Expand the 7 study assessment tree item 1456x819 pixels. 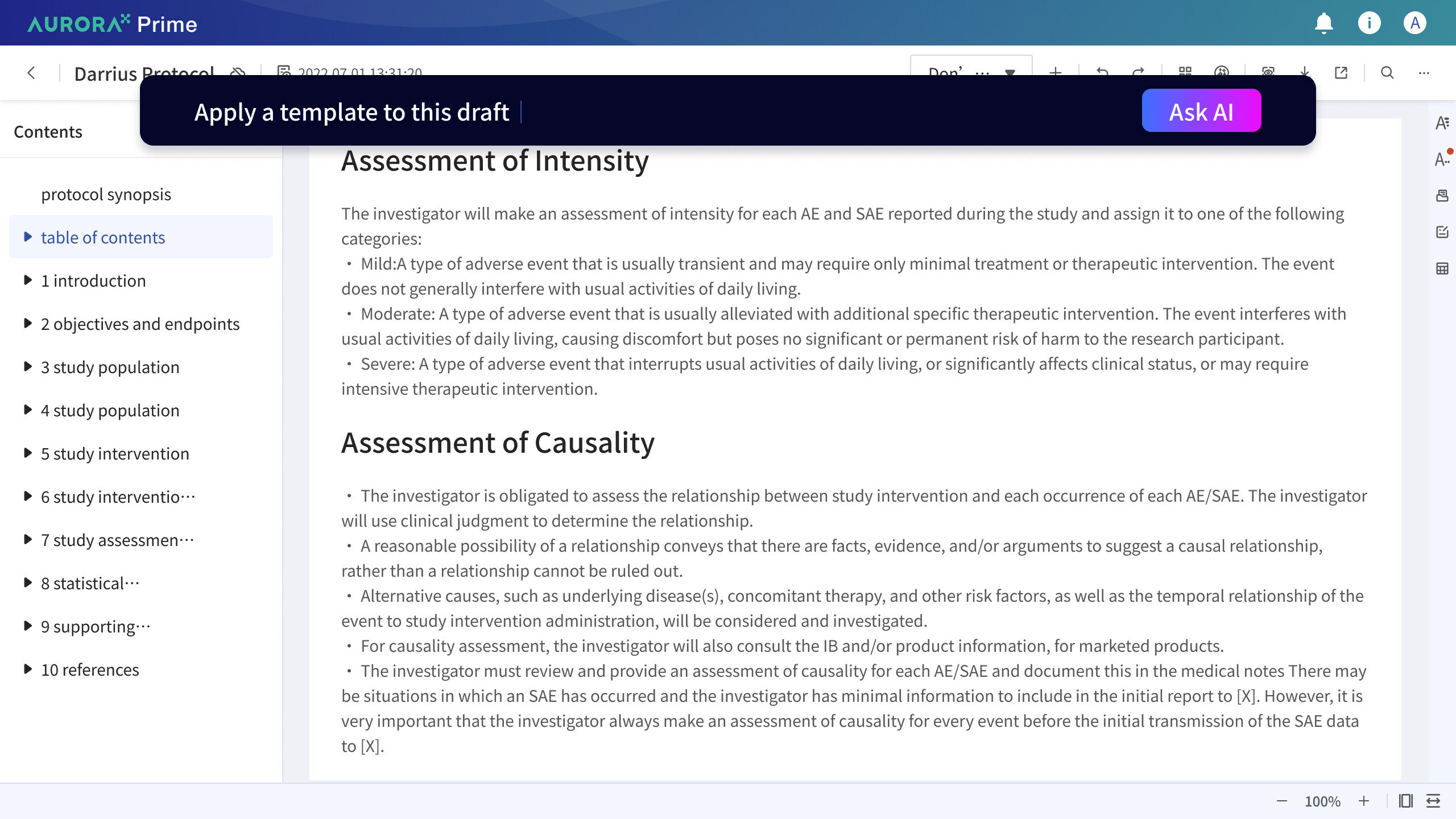[x=27, y=540]
